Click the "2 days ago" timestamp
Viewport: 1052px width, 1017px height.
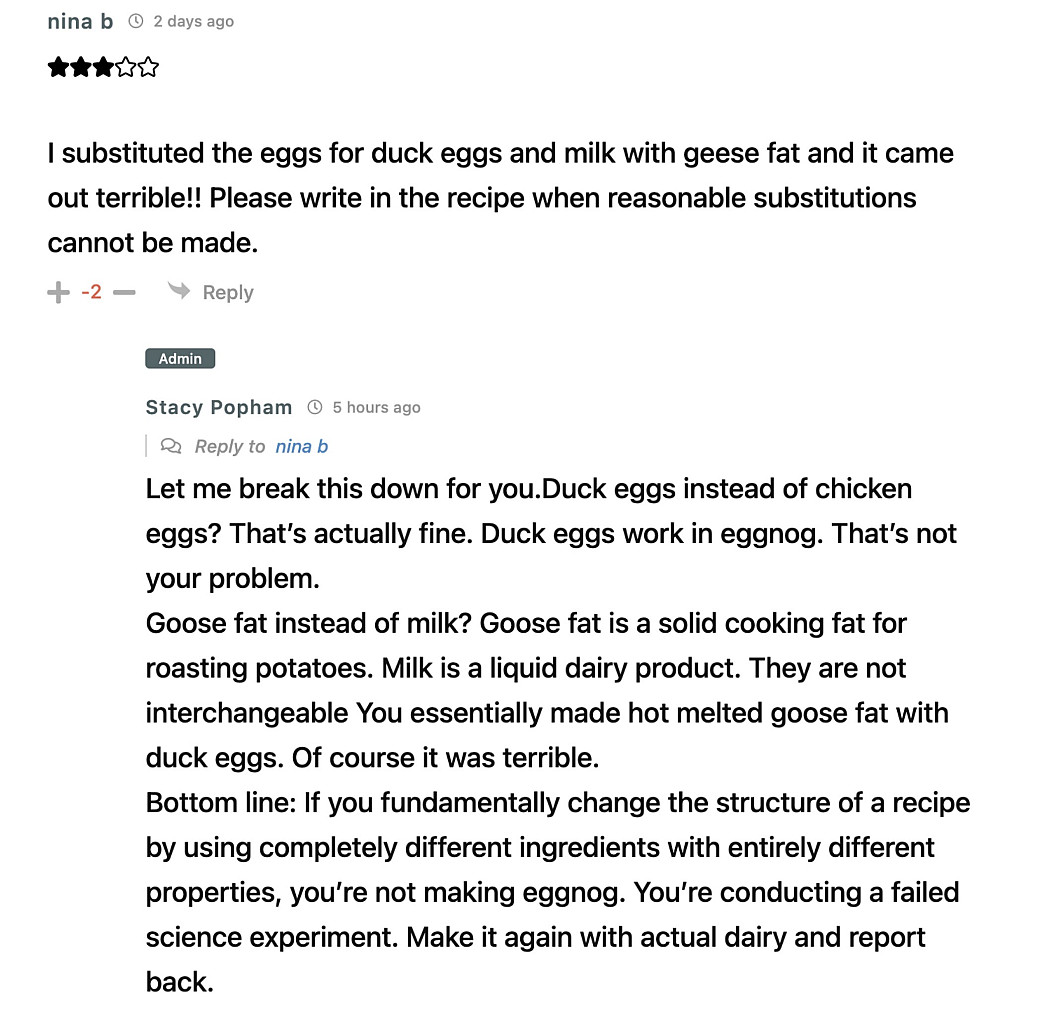(194, 21)
